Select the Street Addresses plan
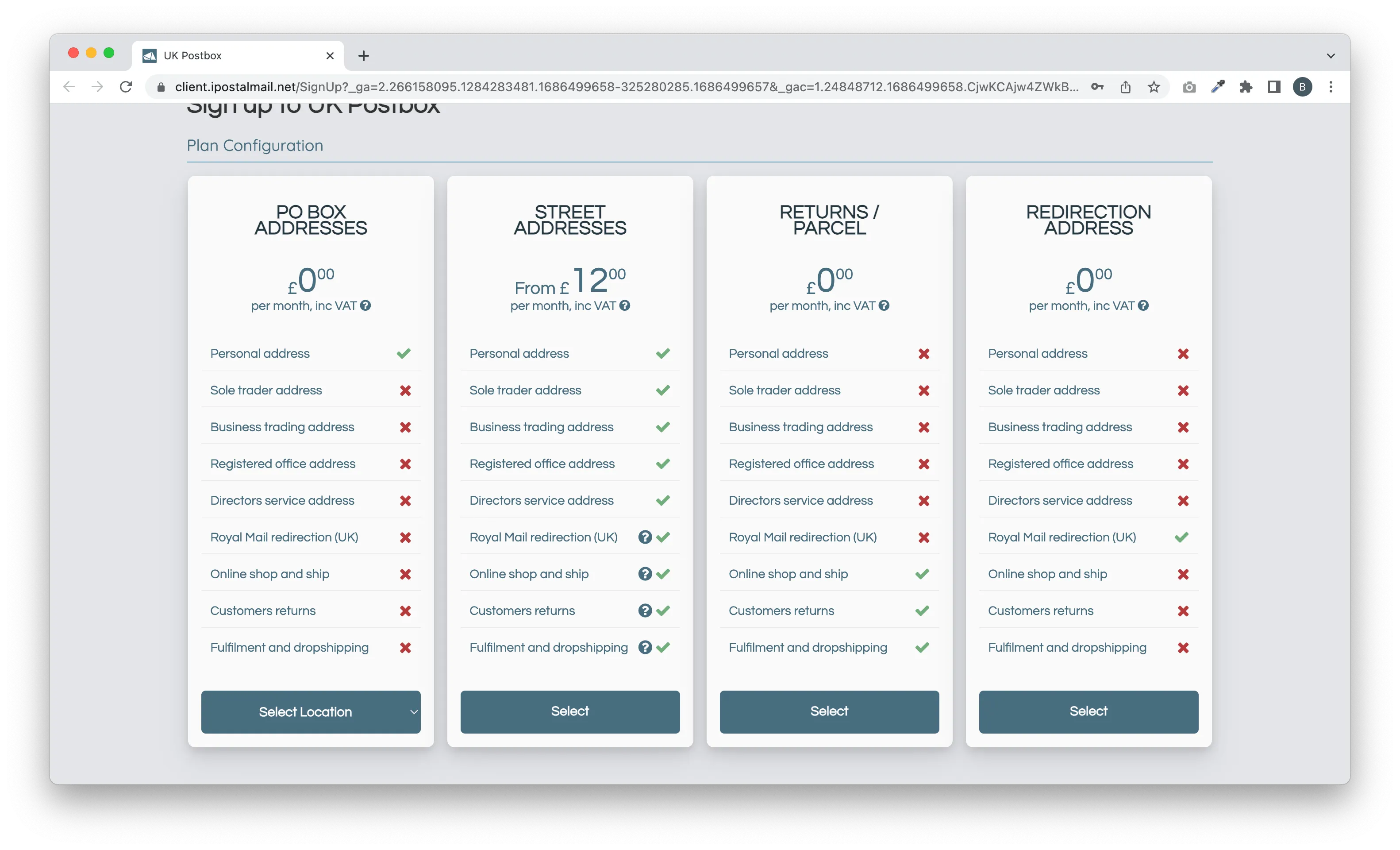This screenshot has width=1400, height=850. [x=570, y=712]
